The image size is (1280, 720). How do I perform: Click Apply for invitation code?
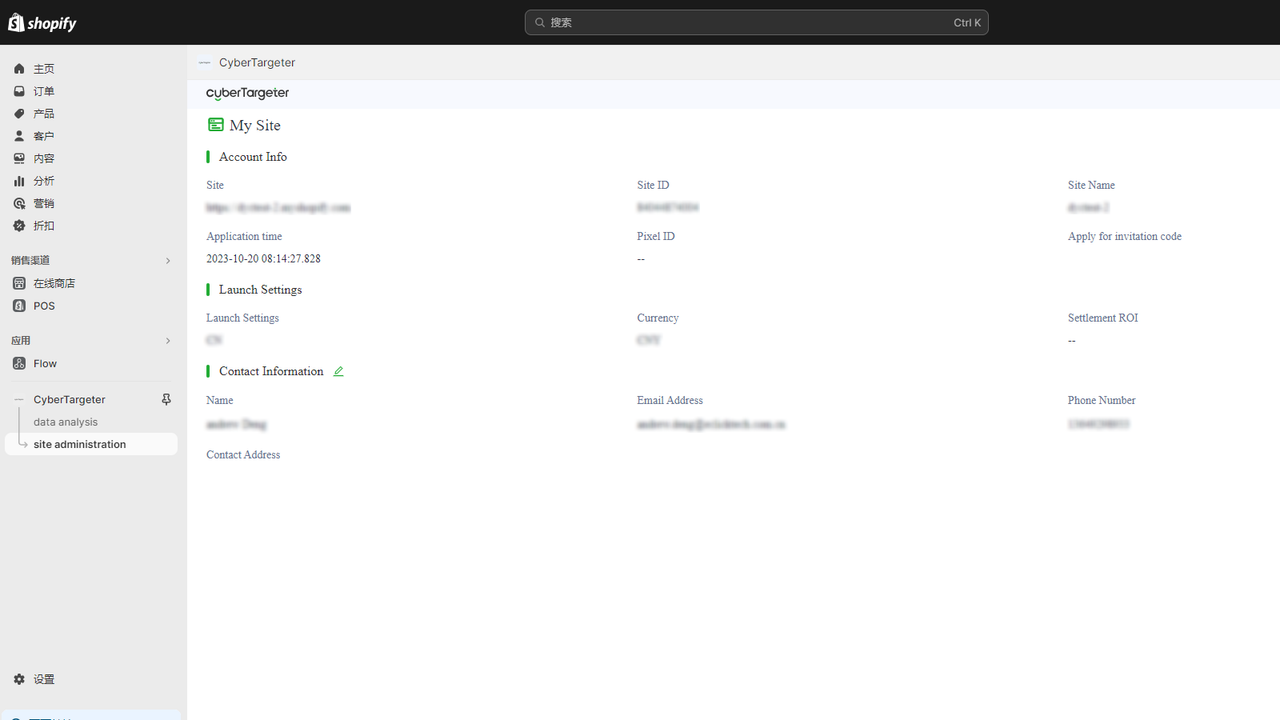1125,237
